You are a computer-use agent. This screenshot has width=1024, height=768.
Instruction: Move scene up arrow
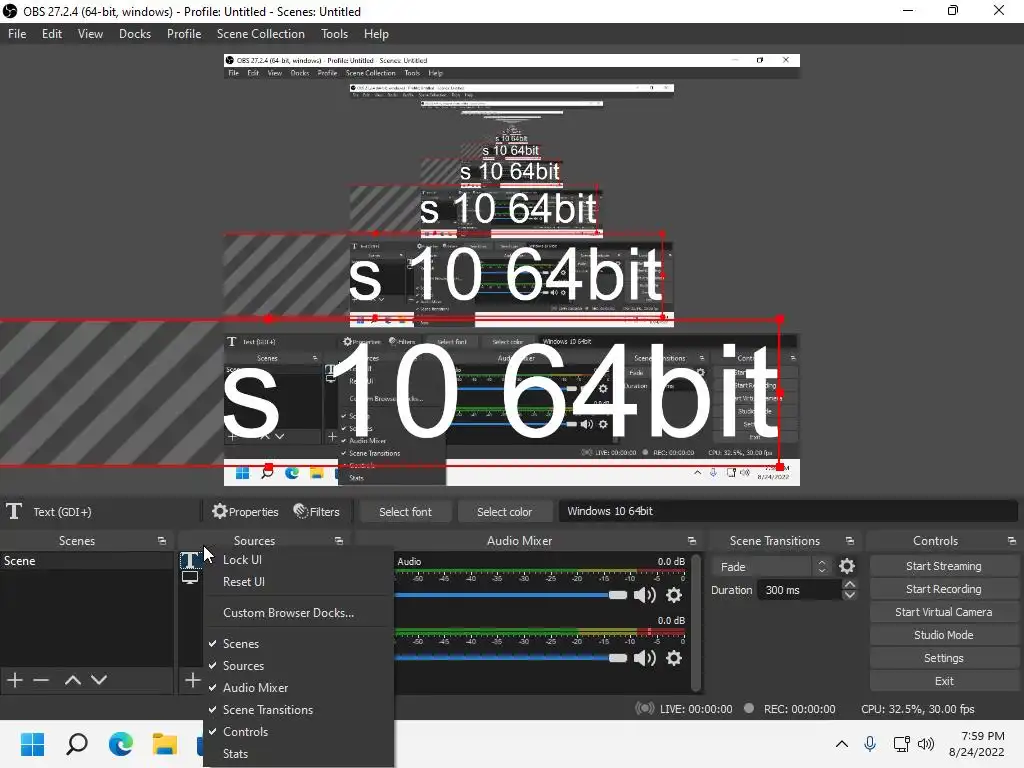coord(72,680)
